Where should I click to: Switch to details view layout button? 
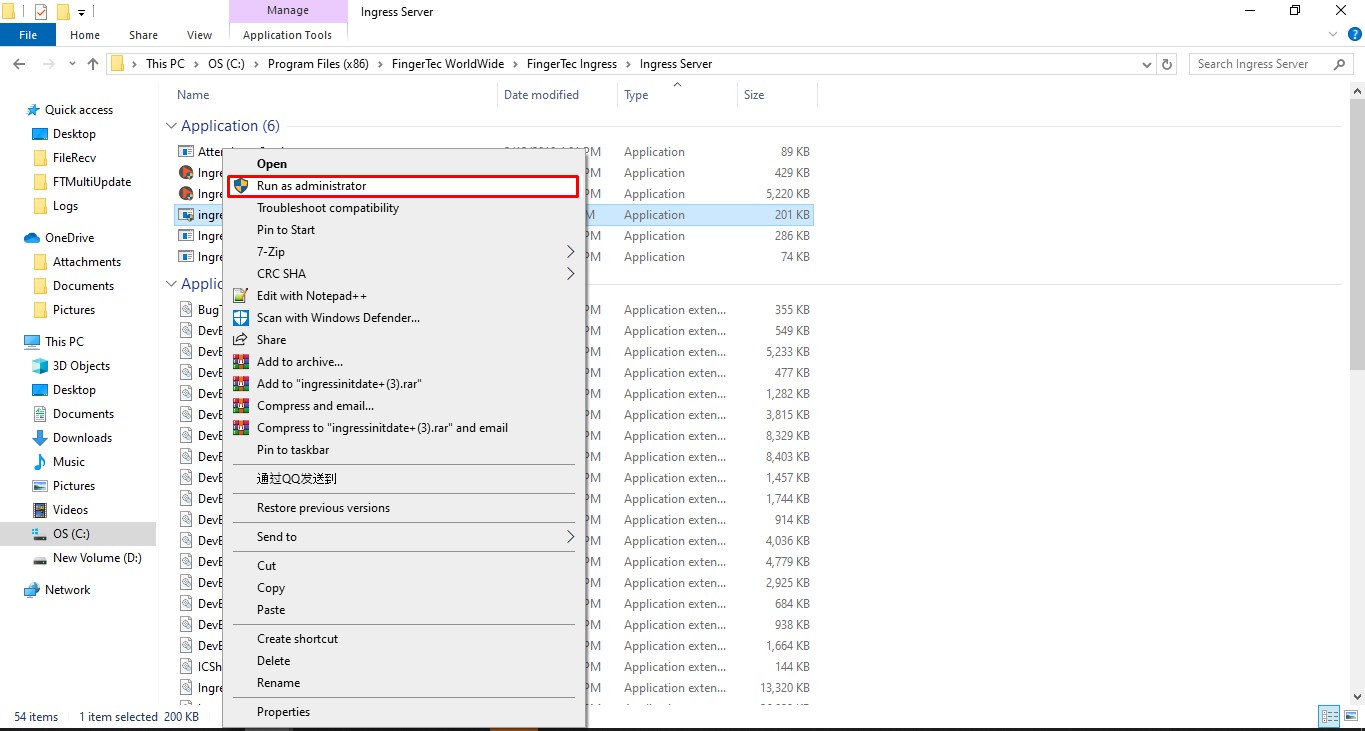pos(1329,716)
